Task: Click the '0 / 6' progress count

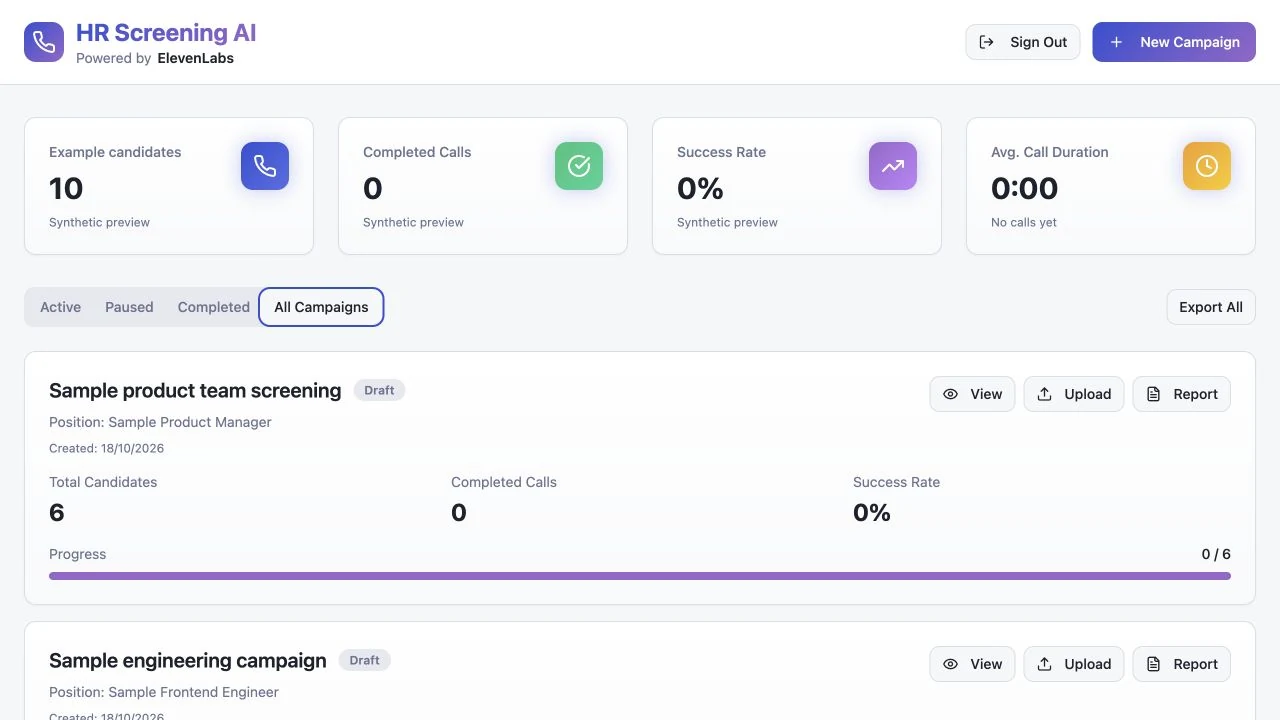Action: [1216, 554]
